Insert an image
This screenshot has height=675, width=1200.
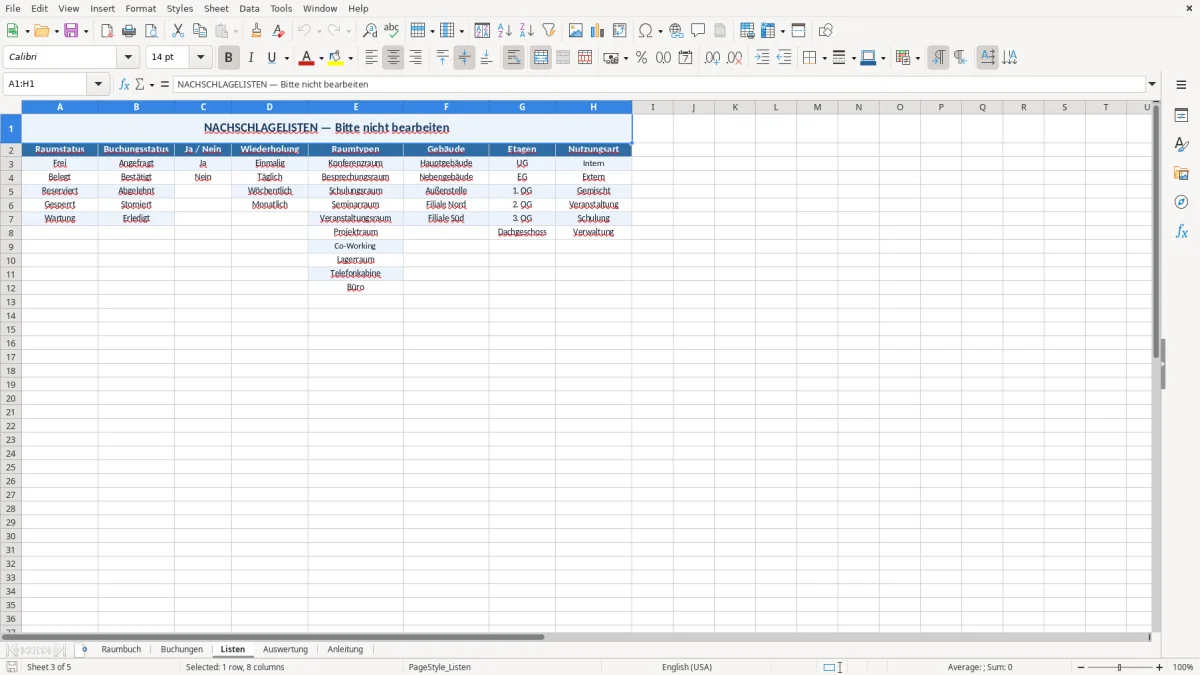click(576, 31)
